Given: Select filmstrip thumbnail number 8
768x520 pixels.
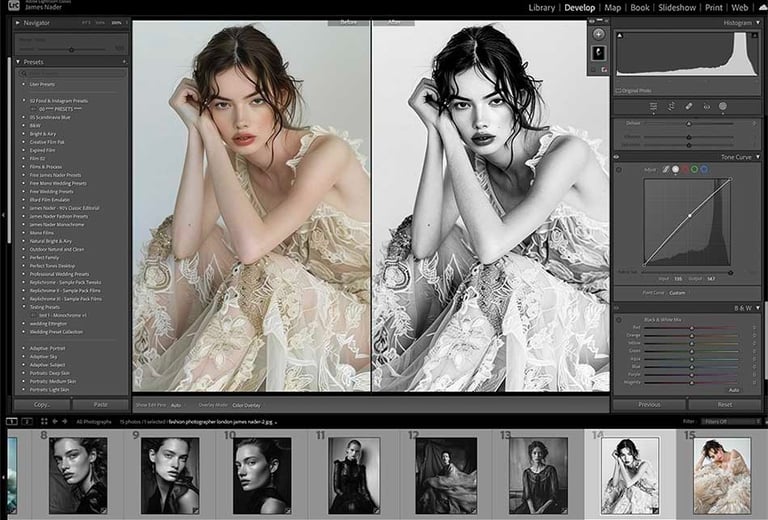Looking at the screenshot, I should point(78,475).
